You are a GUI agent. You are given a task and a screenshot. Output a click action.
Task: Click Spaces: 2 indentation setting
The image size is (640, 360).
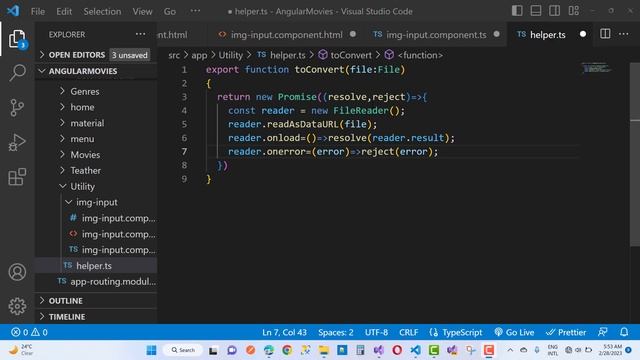pyautogui.click(x=336, y=332)
